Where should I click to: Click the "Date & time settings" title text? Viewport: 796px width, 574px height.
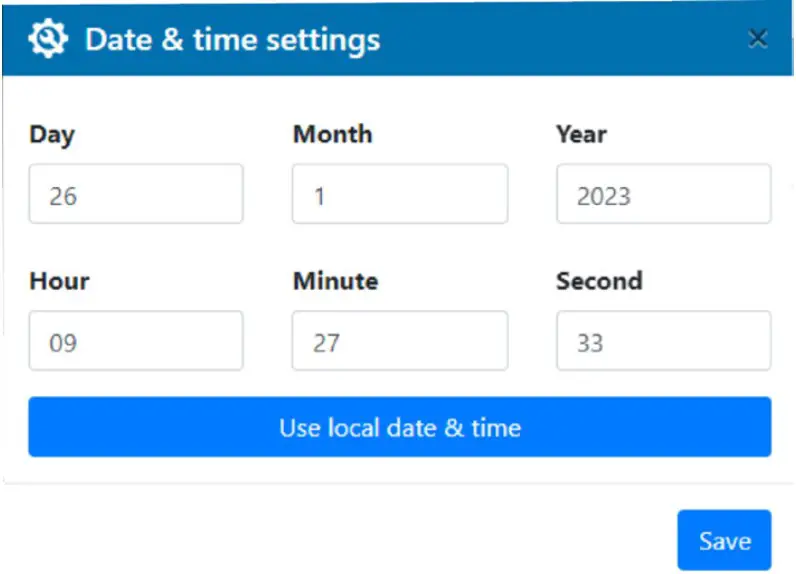point(232,40)
